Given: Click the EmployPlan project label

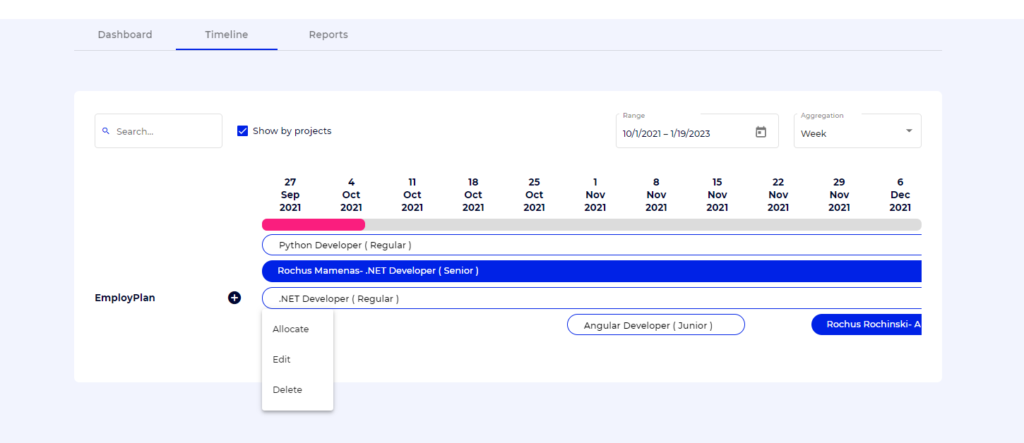Looking at the screenshot, I should (125, 298).
